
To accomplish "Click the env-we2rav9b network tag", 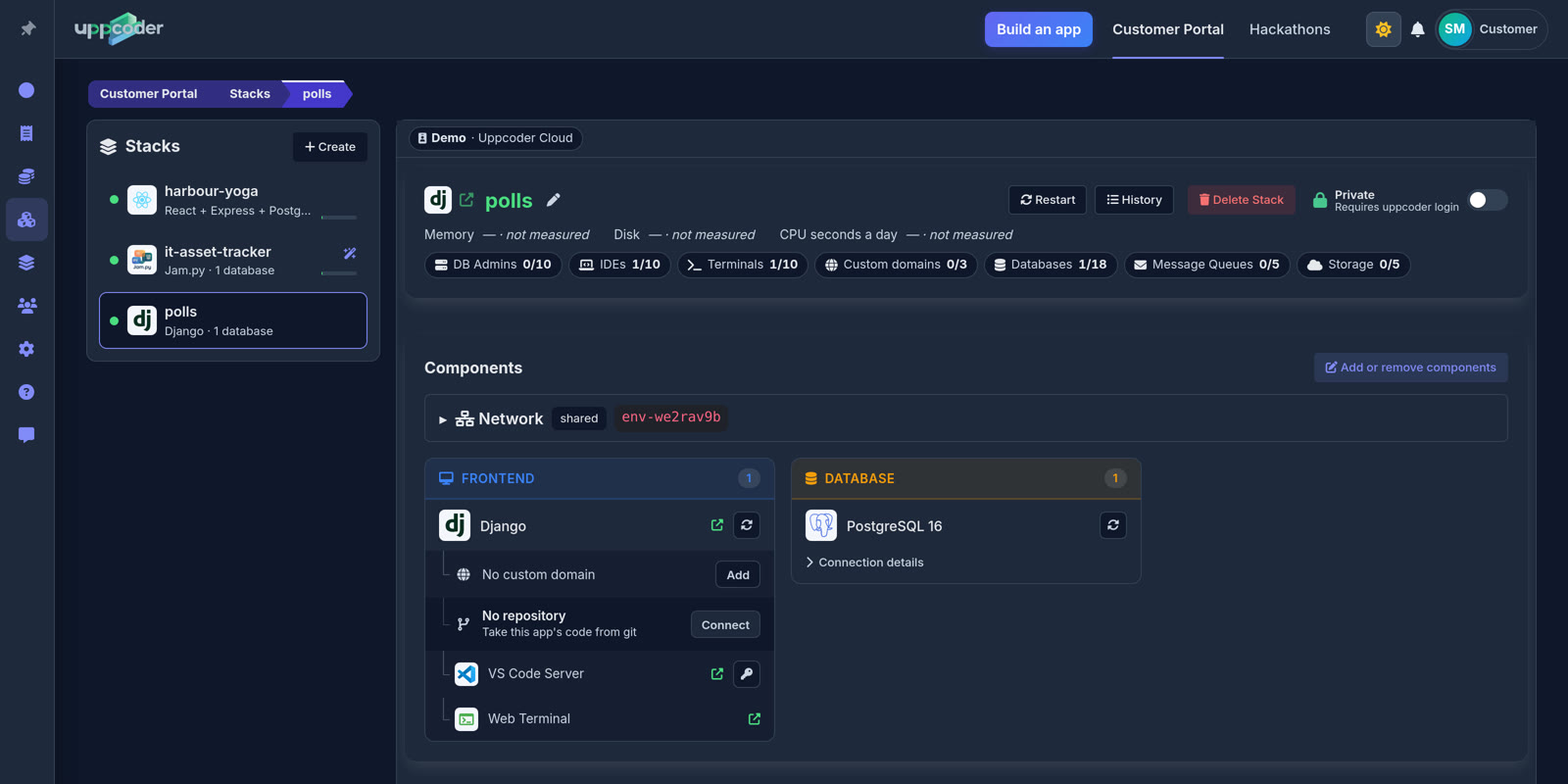I will [671, 418].
